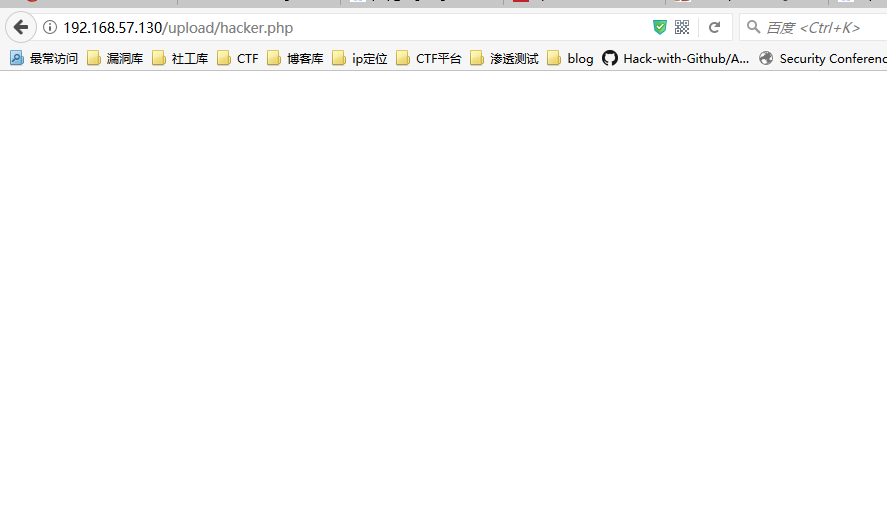Open the Hack-with-Github bookmark link
The height and width of the screenshot is (521, 887).
[675, 58]
